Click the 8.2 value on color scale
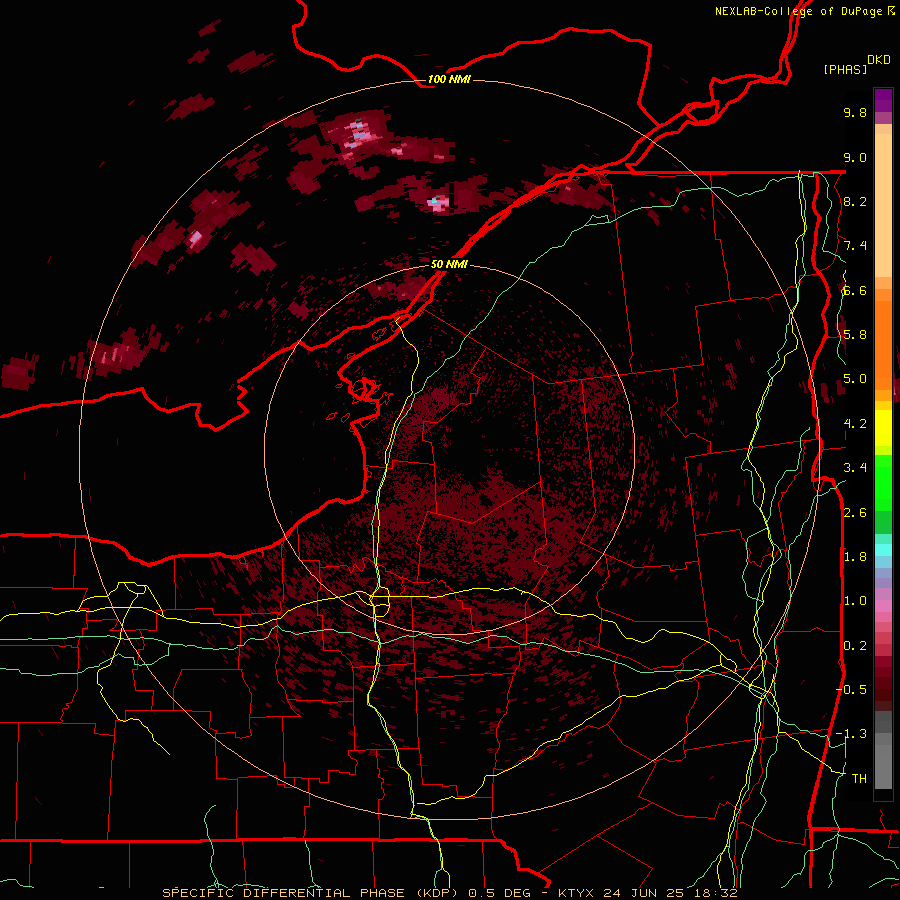The width and height of the screenshot is (900, 900). tap(855, 201)
